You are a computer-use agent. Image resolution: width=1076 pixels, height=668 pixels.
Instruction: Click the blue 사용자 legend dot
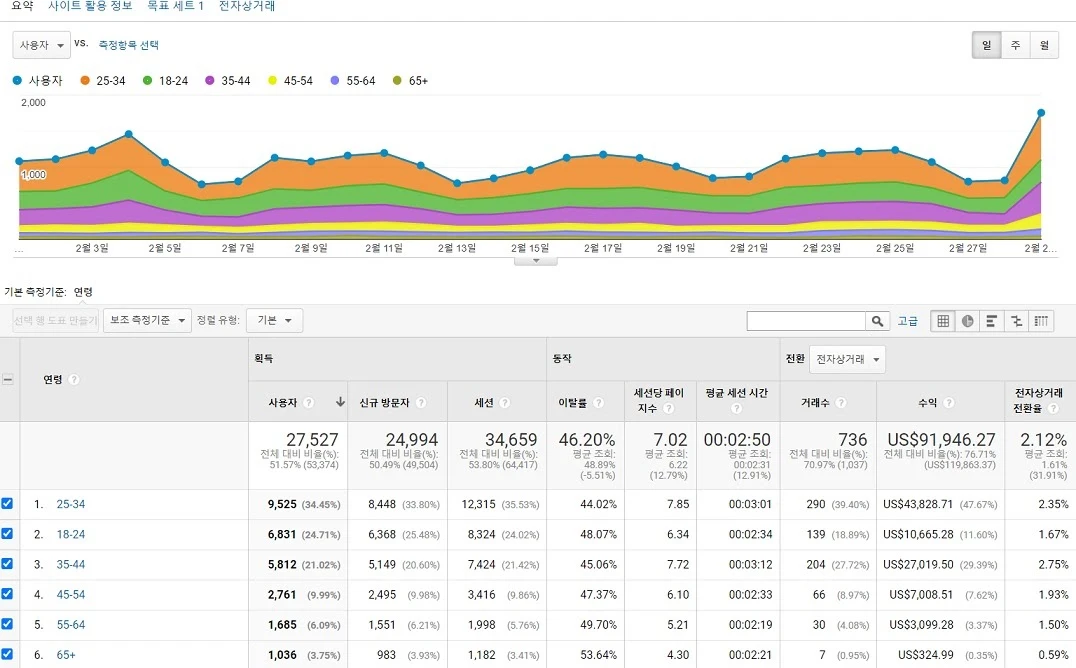17,80
